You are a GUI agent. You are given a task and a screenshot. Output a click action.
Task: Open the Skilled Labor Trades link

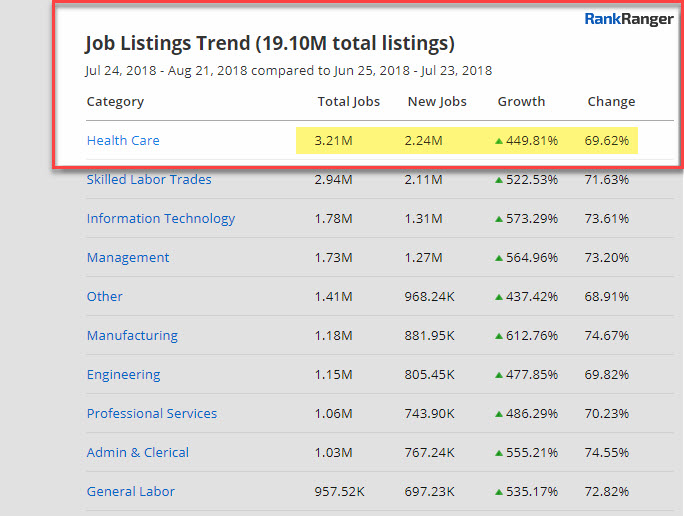pos(149,180)
